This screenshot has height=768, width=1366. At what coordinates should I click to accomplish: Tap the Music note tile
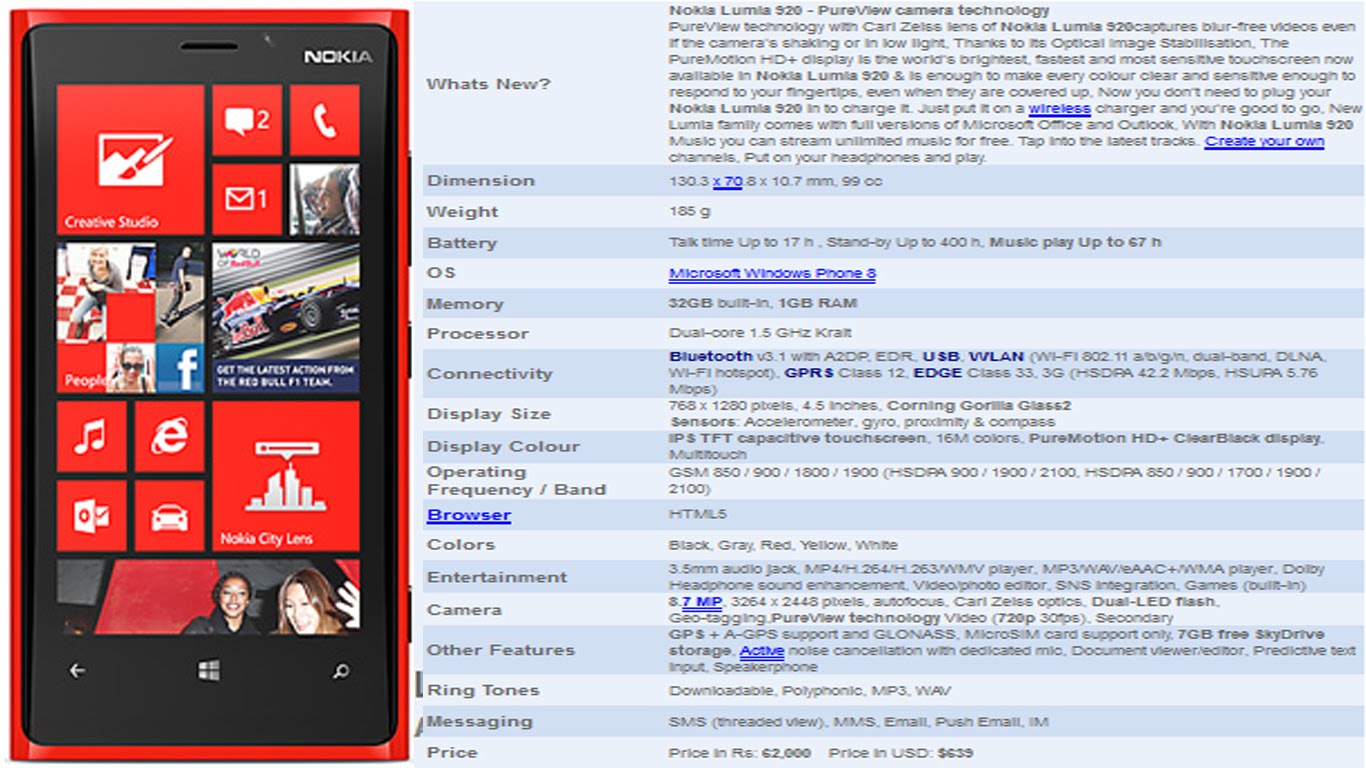[91, 436]
